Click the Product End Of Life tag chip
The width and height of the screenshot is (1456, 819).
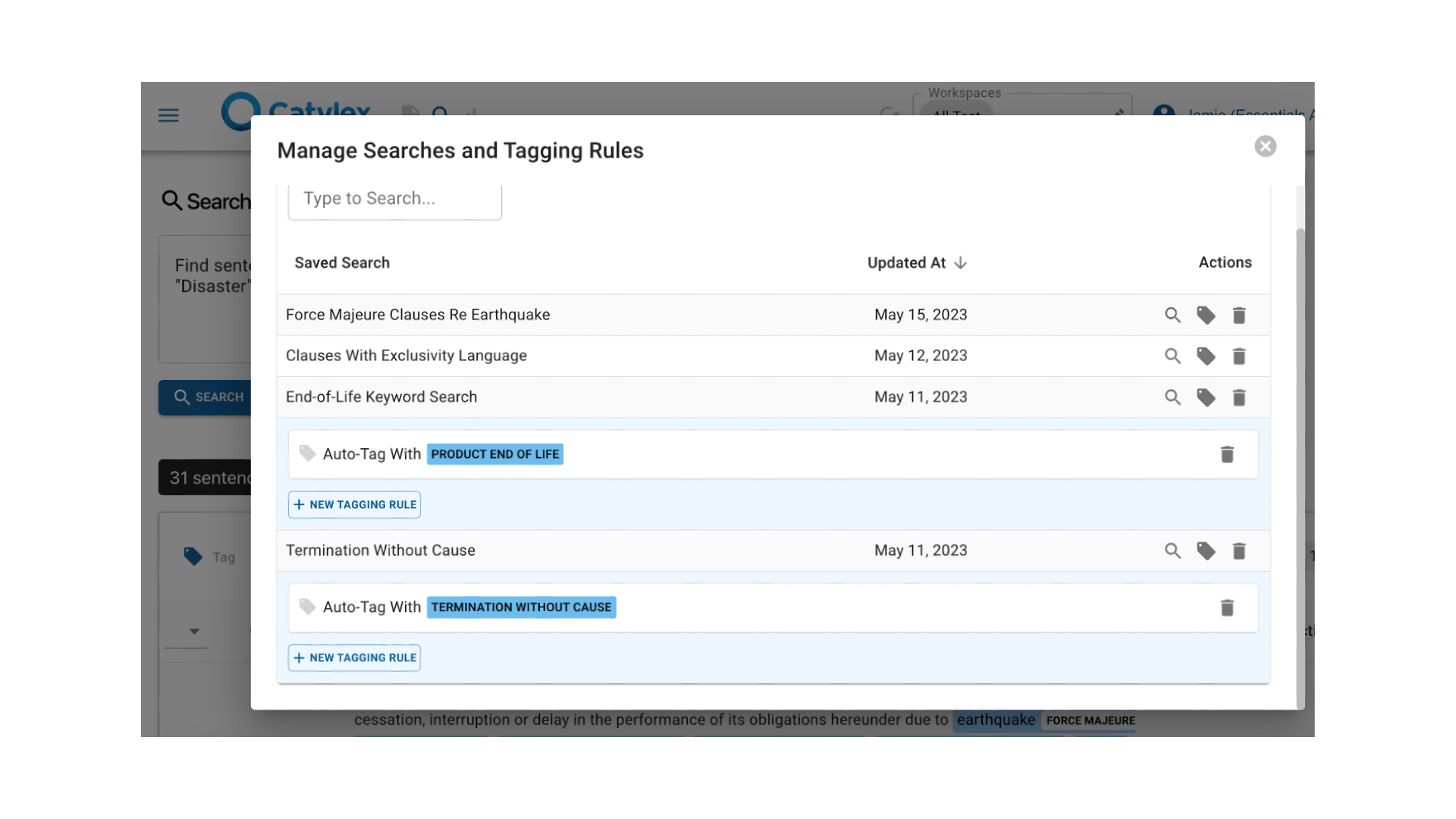pyautogui.click(x=494, y=454)
